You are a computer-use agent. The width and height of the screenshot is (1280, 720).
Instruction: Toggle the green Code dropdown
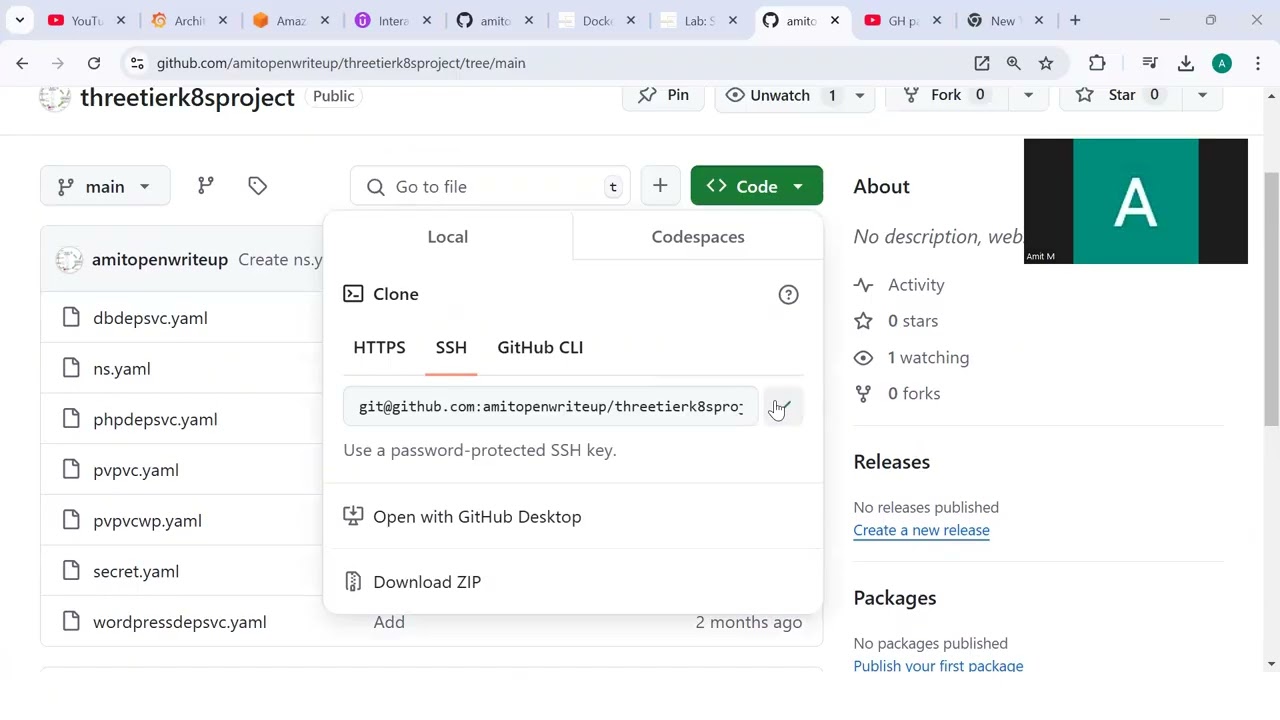756,186
